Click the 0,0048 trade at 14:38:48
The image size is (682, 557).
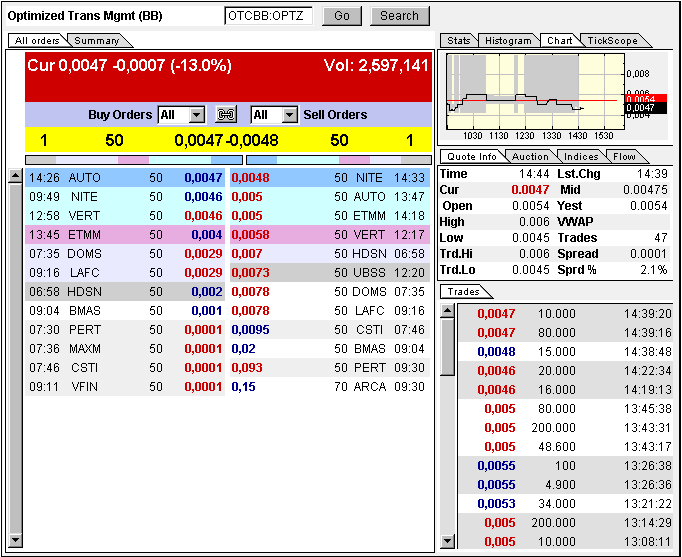click(x=565, y=351)
